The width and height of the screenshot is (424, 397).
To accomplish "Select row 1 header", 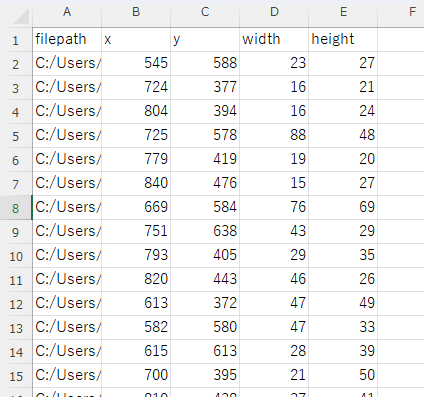I will point(16,40).
